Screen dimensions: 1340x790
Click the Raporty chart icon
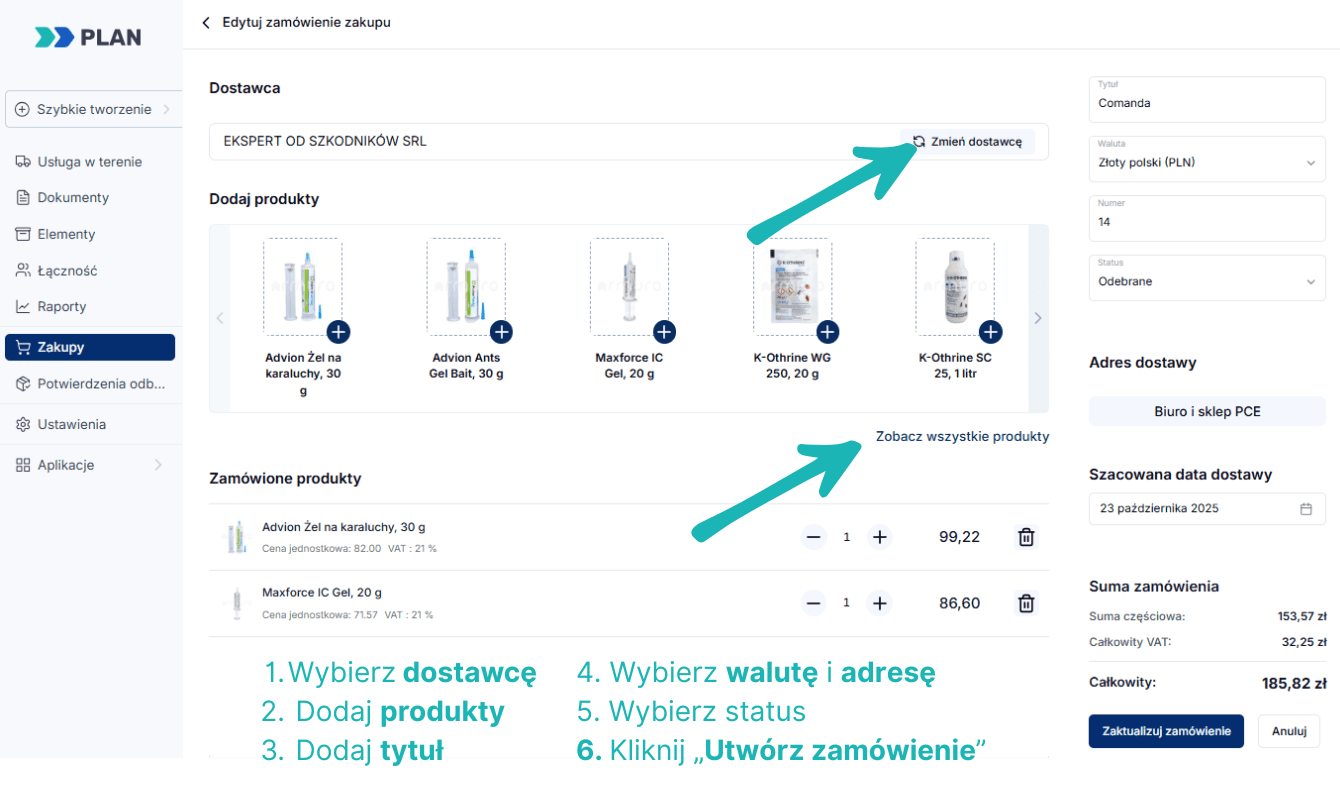pyautogui.click(x=23, y=306)
